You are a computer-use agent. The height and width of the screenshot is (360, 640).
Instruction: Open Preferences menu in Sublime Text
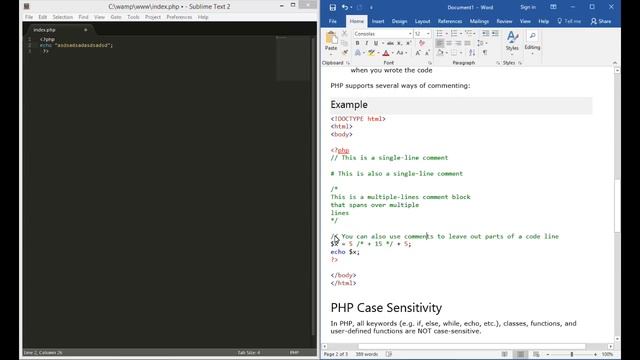click(179, 17)
